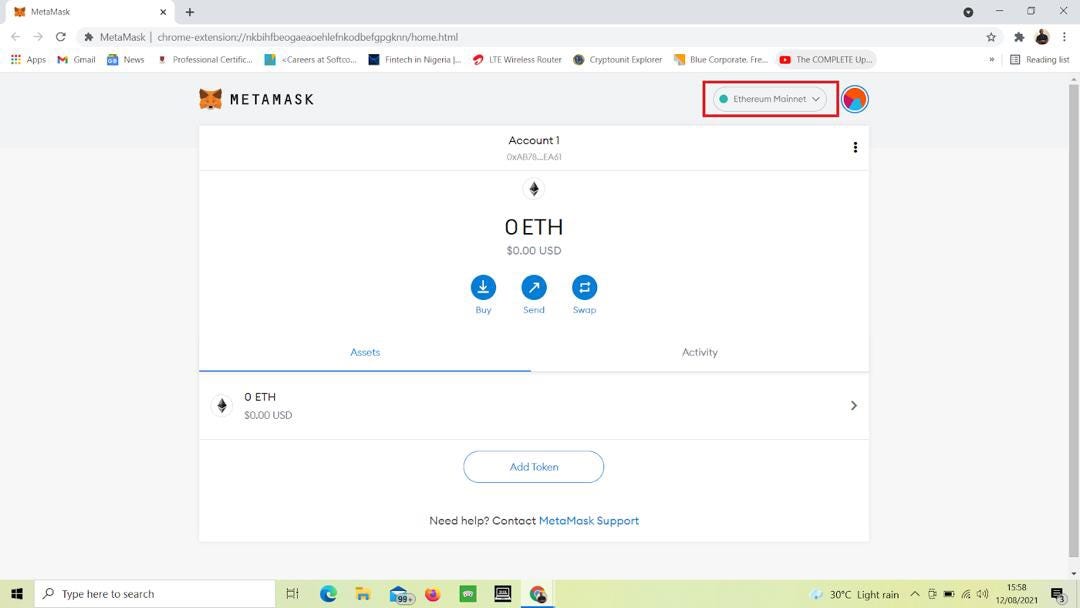Open the colorful account avatar menu

point(855,99)
